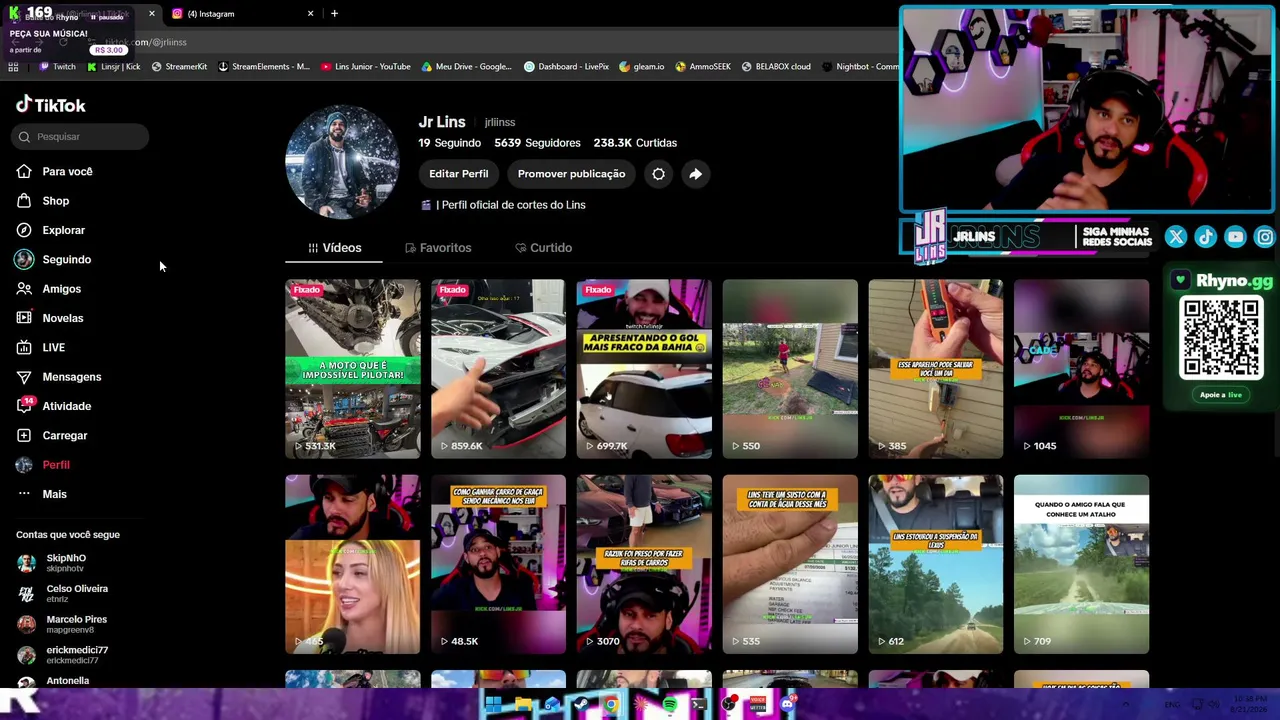
Task: Open the TikTok Shop page
Action: tap(43, 201)
